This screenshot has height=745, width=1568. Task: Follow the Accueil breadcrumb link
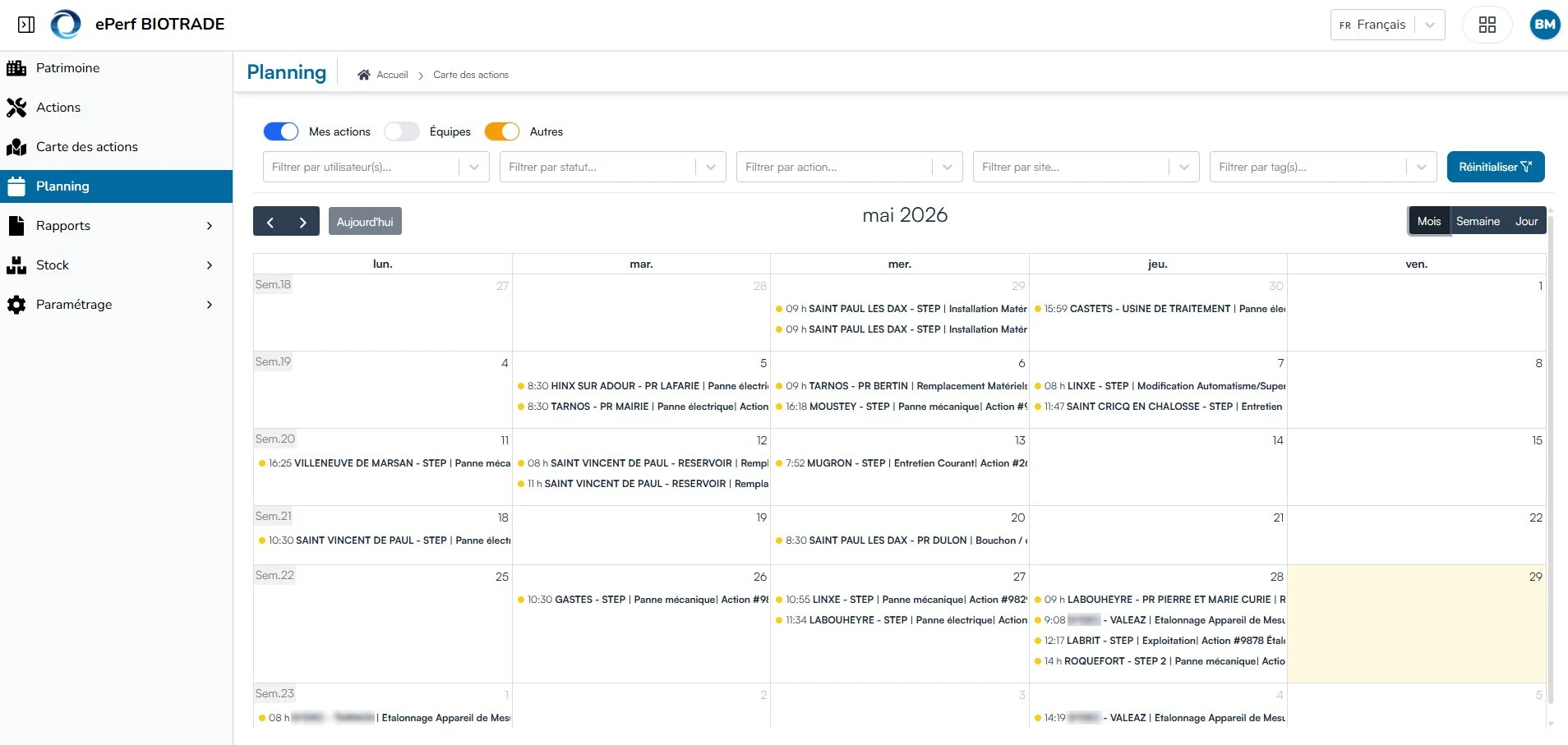(392, 75)
